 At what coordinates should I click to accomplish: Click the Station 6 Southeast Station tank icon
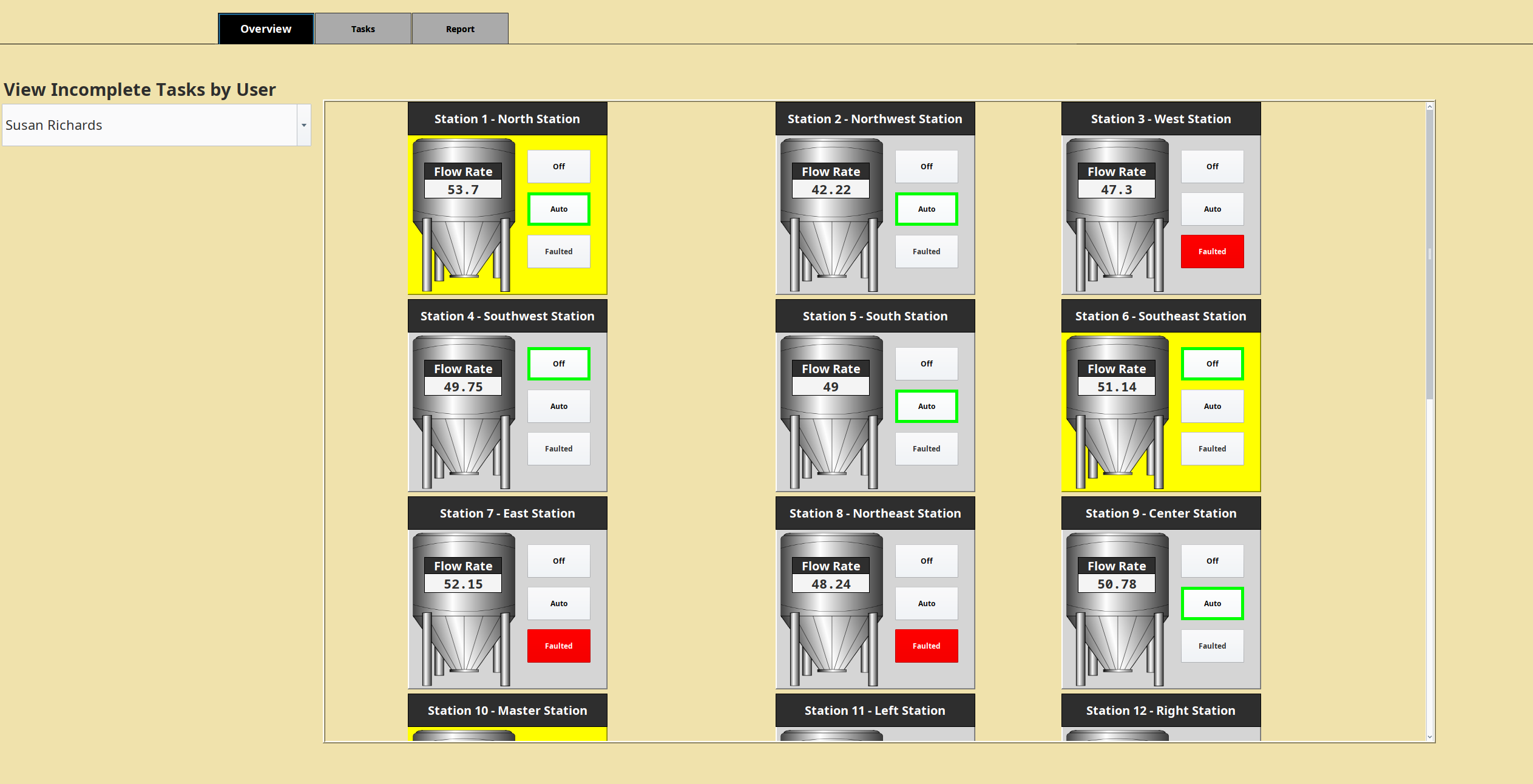[1117, 412]
